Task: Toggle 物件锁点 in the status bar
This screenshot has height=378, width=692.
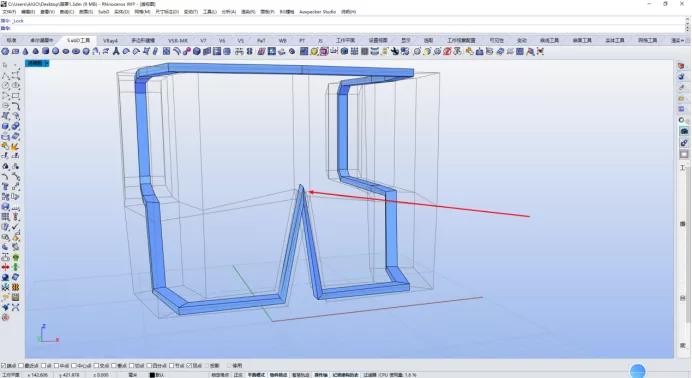Action: tap(278, 375)
